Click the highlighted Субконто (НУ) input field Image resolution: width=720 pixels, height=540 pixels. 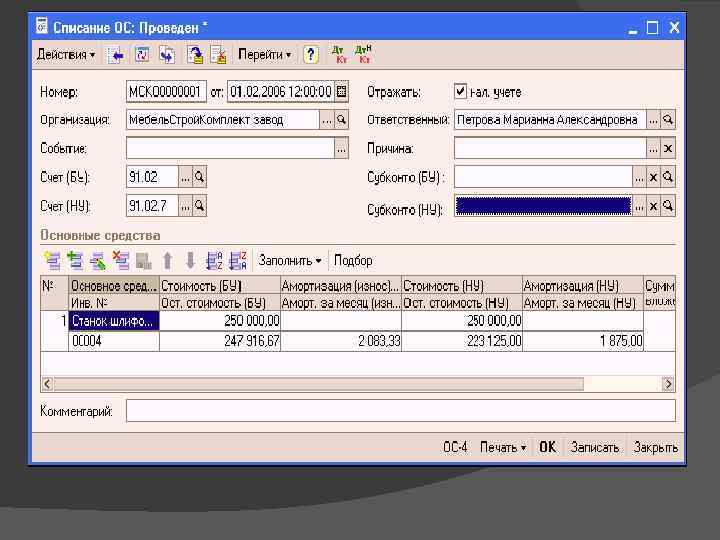(x=543, y=206)
